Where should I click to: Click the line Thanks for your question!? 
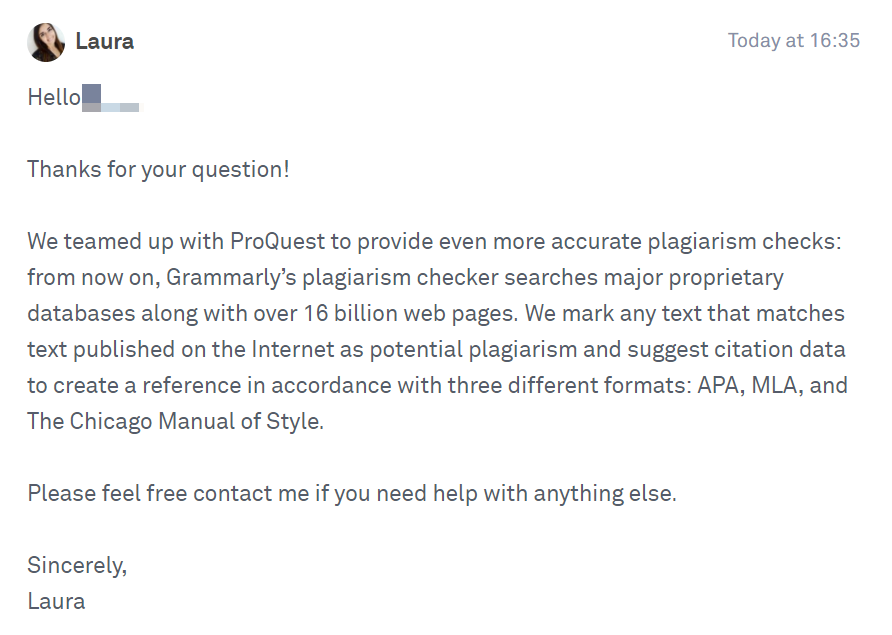[158, 170]
